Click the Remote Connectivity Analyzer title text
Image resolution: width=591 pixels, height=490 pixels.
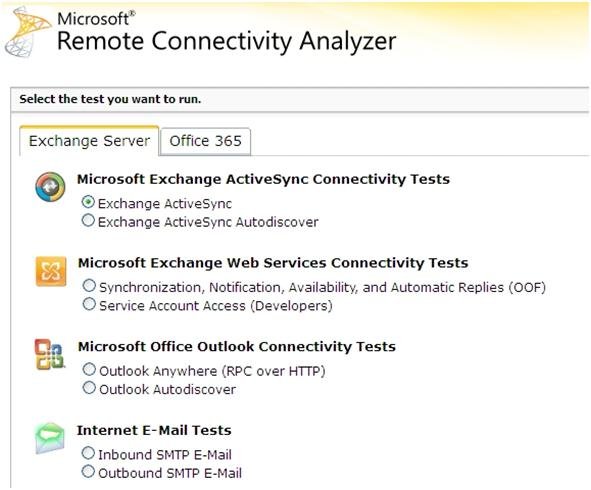(x=227, y=41)
